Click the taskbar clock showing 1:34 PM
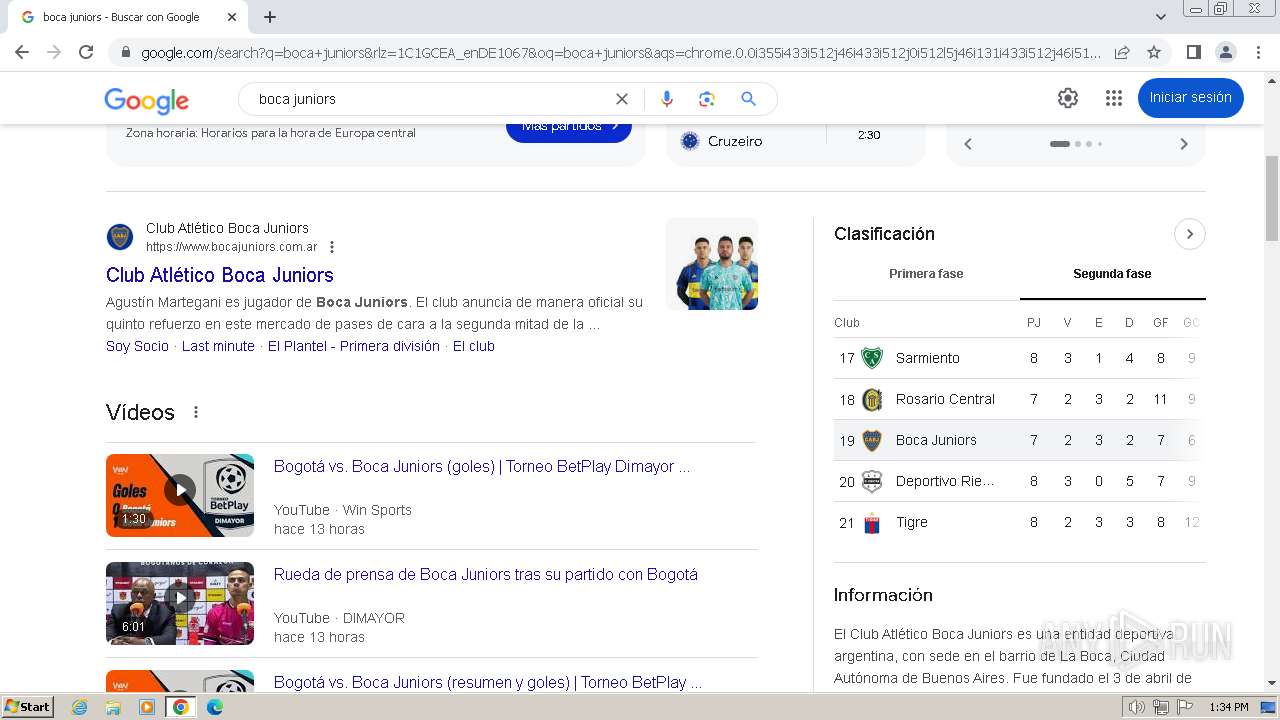The width and height of the screenshot is (1280, 720). 1228,707
